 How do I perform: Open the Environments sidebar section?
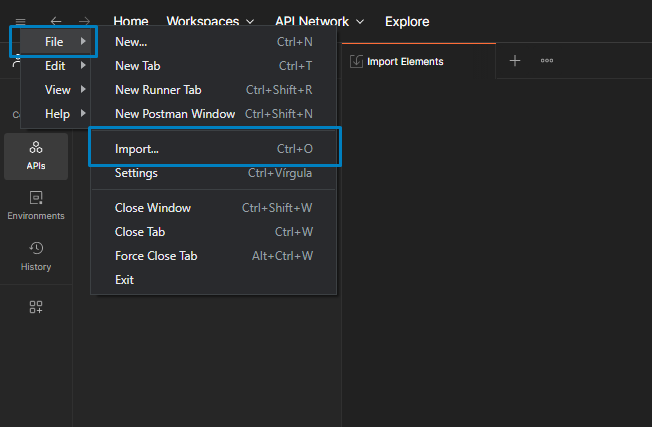pos(36,206)
